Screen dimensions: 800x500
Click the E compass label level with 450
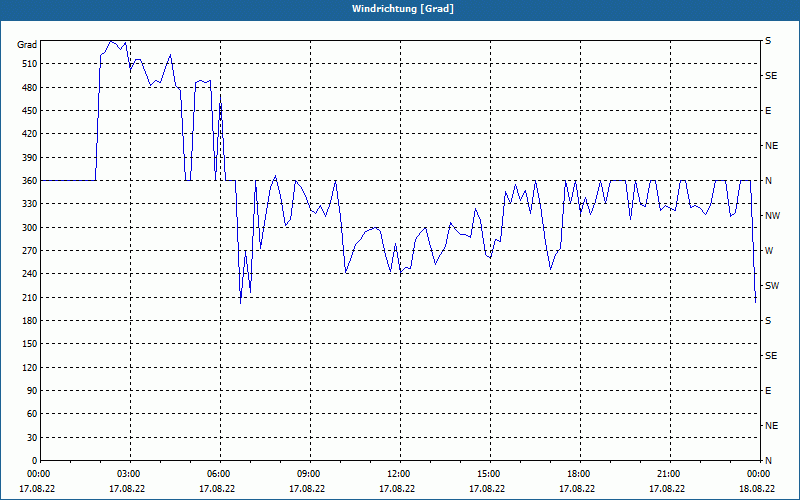768,111
